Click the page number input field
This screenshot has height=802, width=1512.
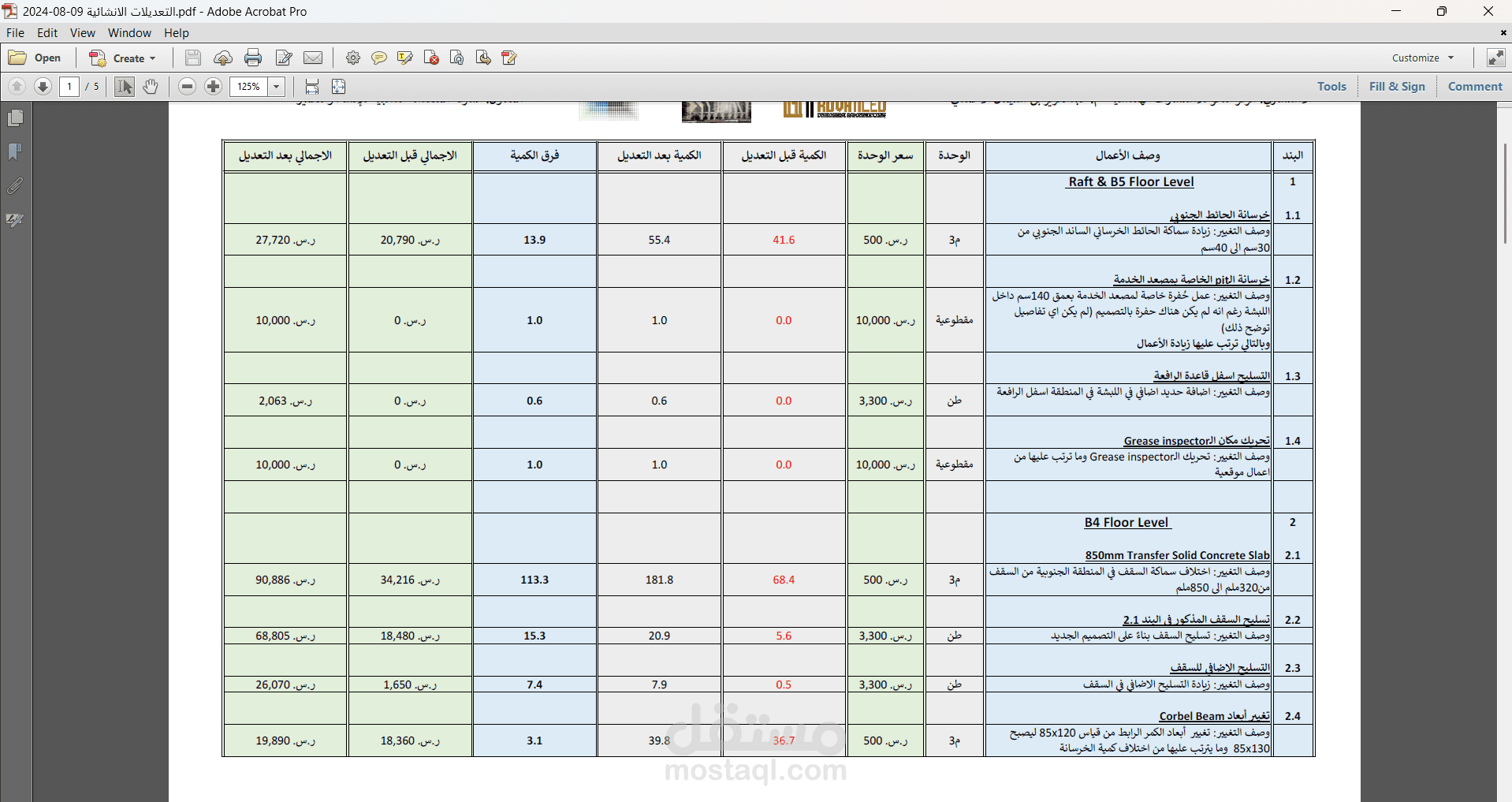pos(69,87)
